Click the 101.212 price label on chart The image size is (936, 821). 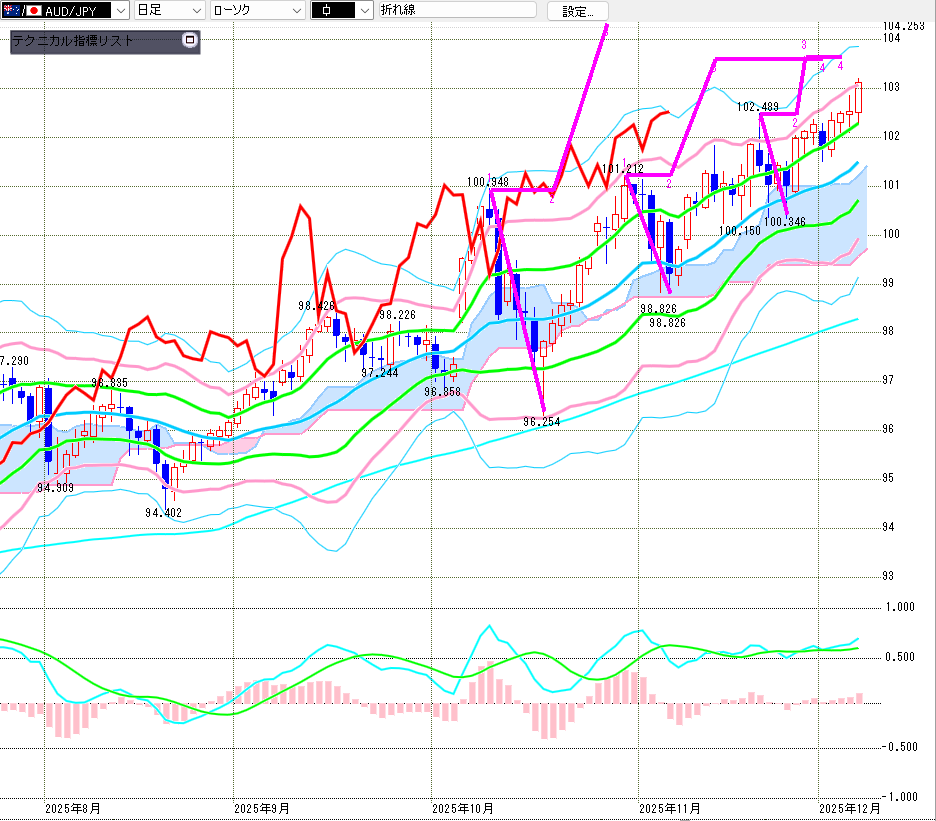(x=623, y=170)
